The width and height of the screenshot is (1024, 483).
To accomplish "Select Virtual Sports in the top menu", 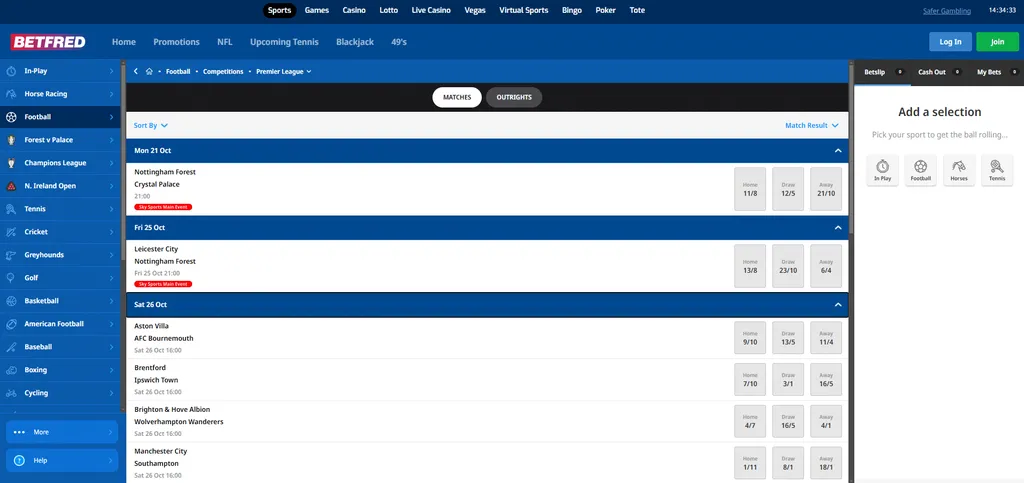I will pyautogui.click(x=524, y=10).
